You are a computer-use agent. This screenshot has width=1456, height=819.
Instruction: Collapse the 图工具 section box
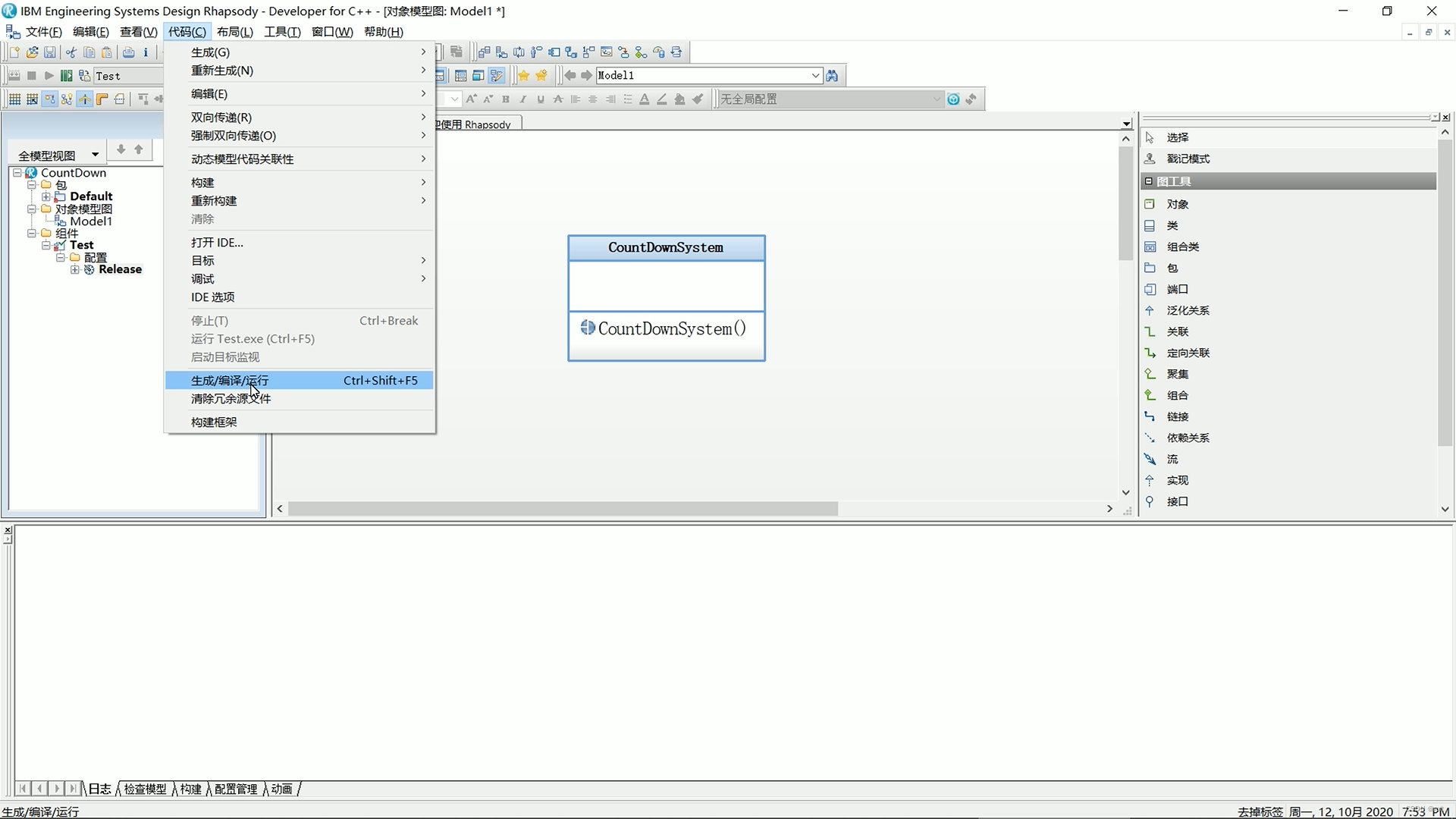point(1149,181)
